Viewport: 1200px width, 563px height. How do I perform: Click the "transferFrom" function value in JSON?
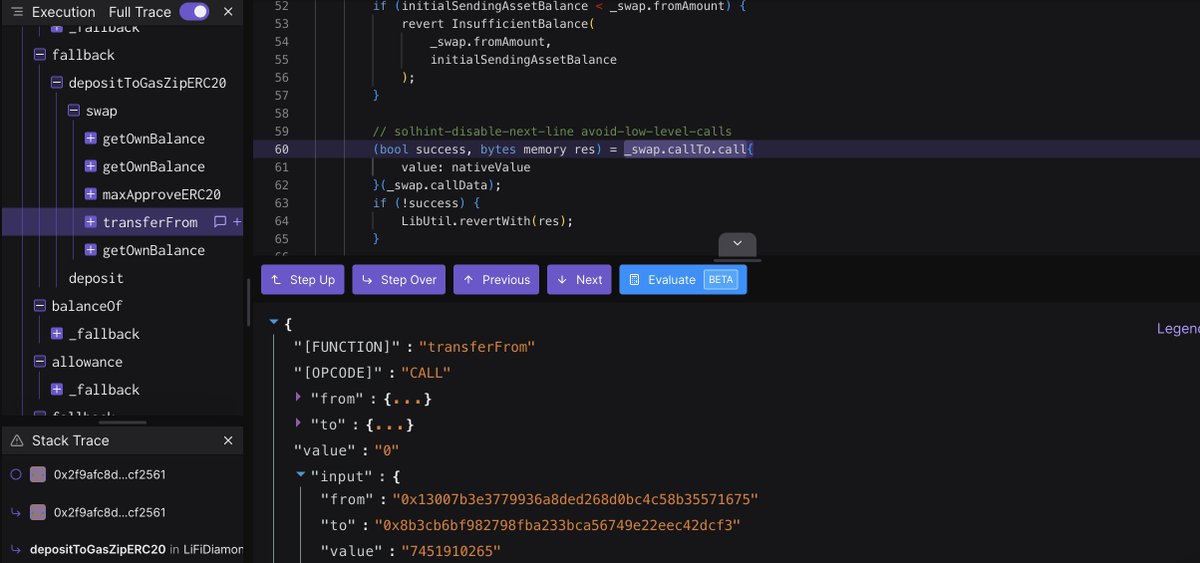point(477,347)
